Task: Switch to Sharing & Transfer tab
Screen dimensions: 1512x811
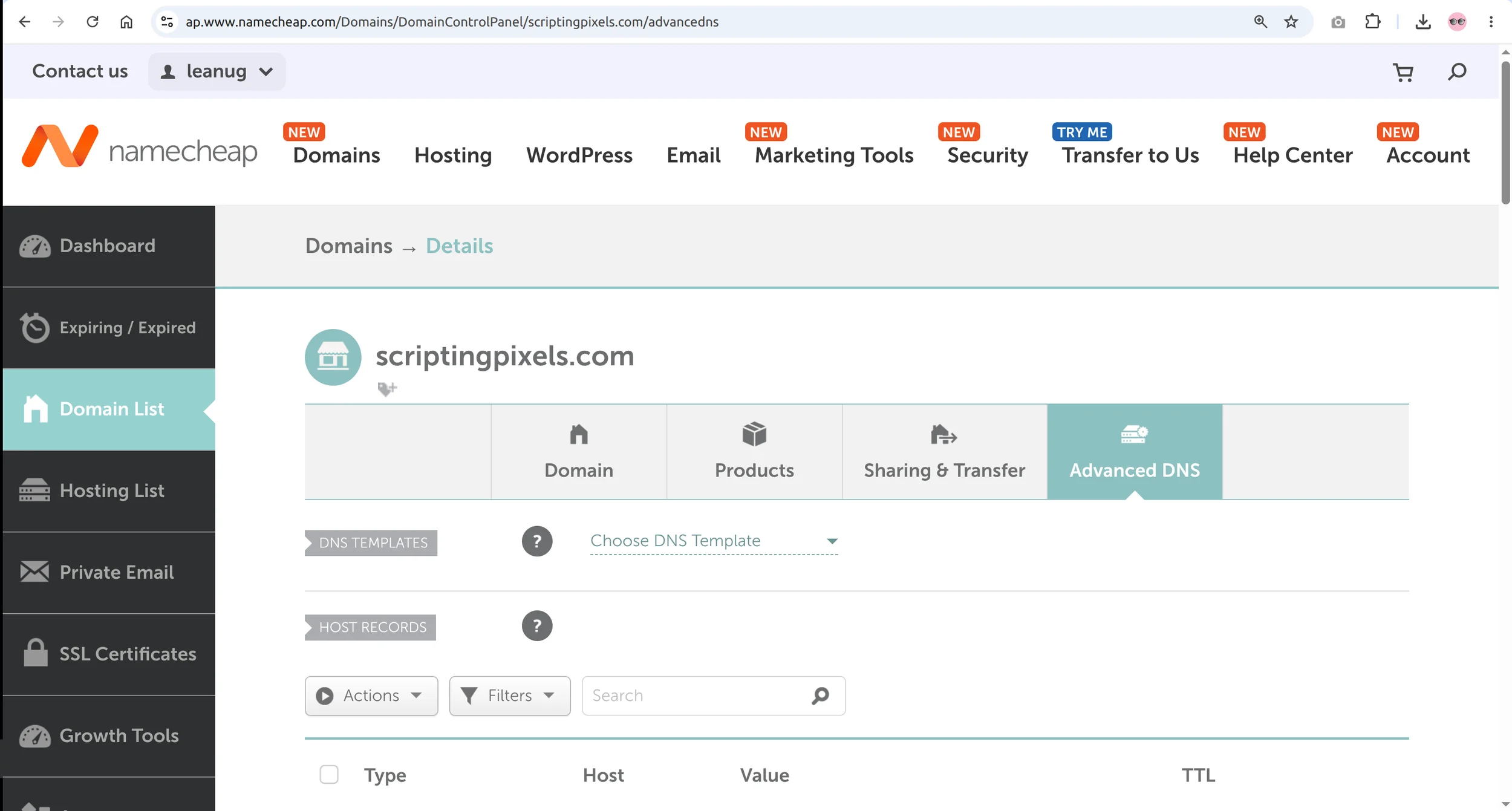Action: click(x=945, y=452)
